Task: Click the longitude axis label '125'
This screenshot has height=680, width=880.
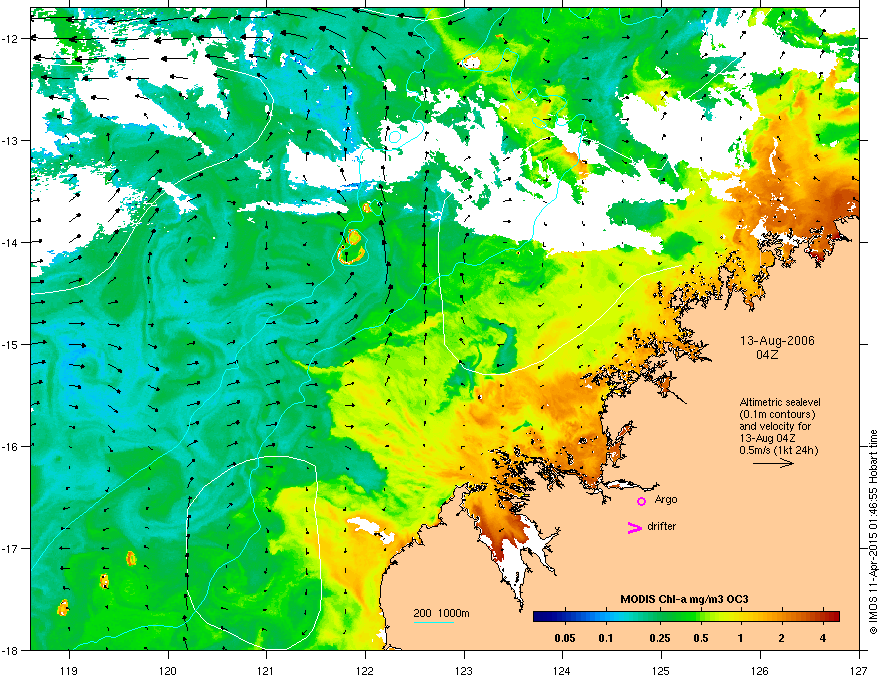Action: pyautogui.click(x=661, y=670)
